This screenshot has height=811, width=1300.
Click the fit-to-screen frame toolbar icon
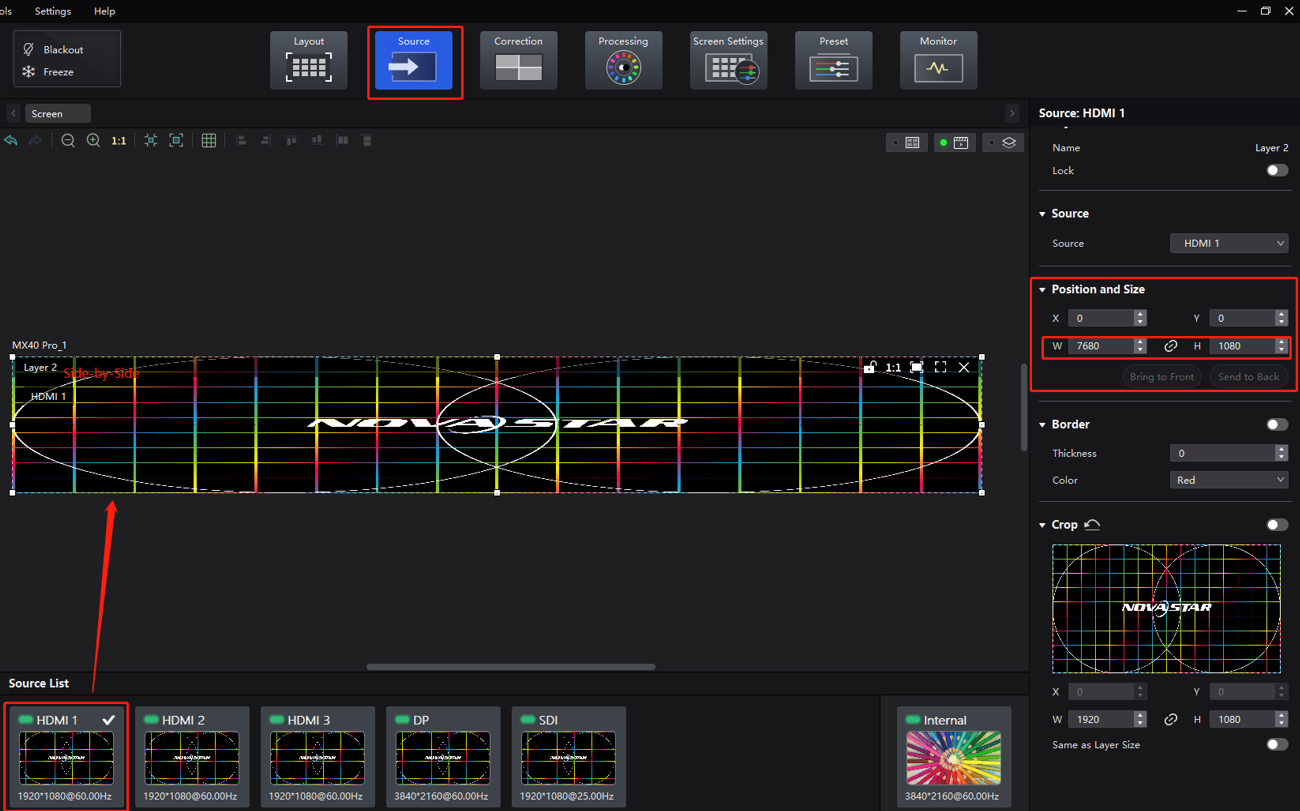[176, 141]
